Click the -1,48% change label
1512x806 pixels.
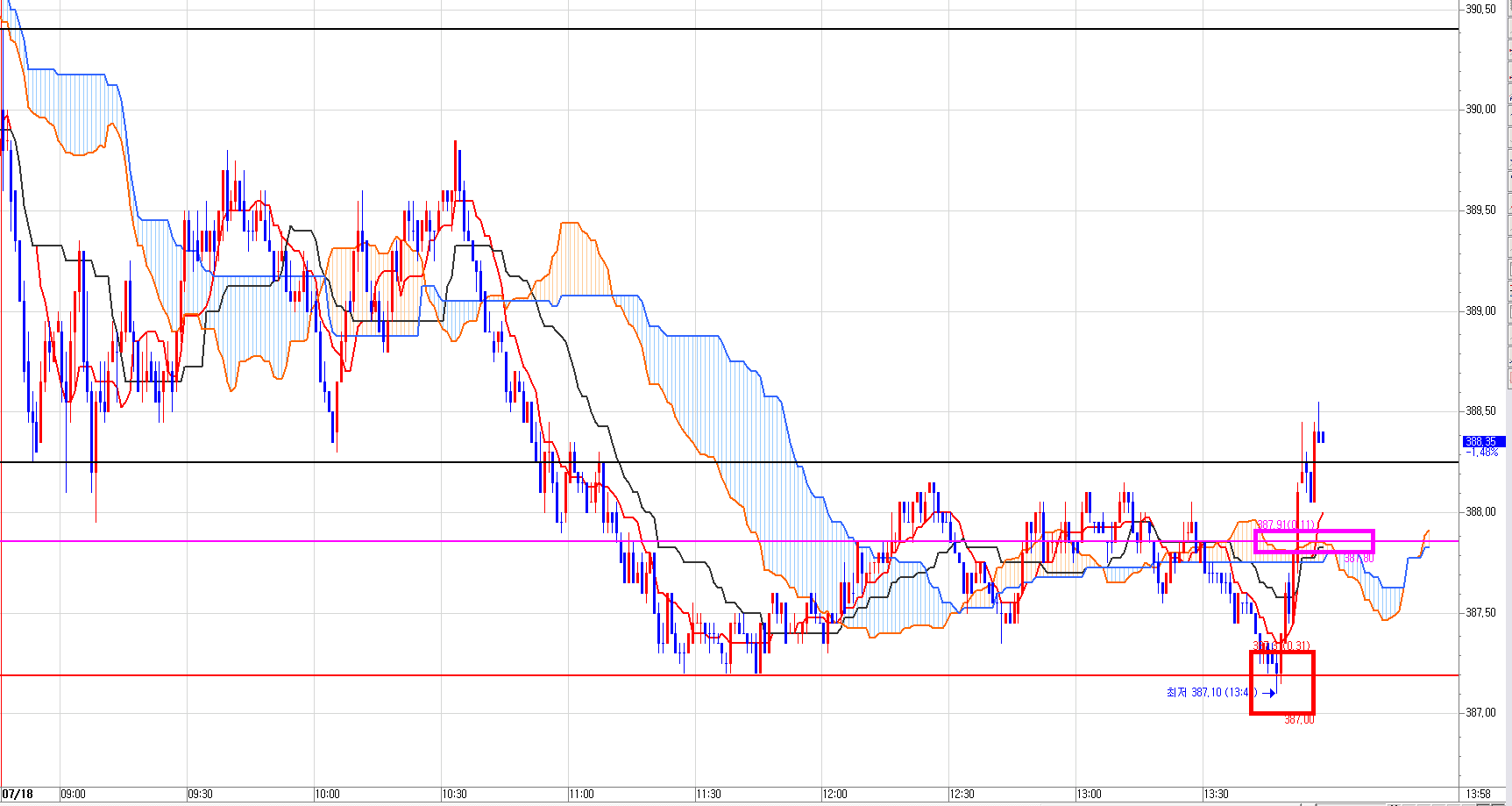pyautogui.click(x=1483, y=453)
